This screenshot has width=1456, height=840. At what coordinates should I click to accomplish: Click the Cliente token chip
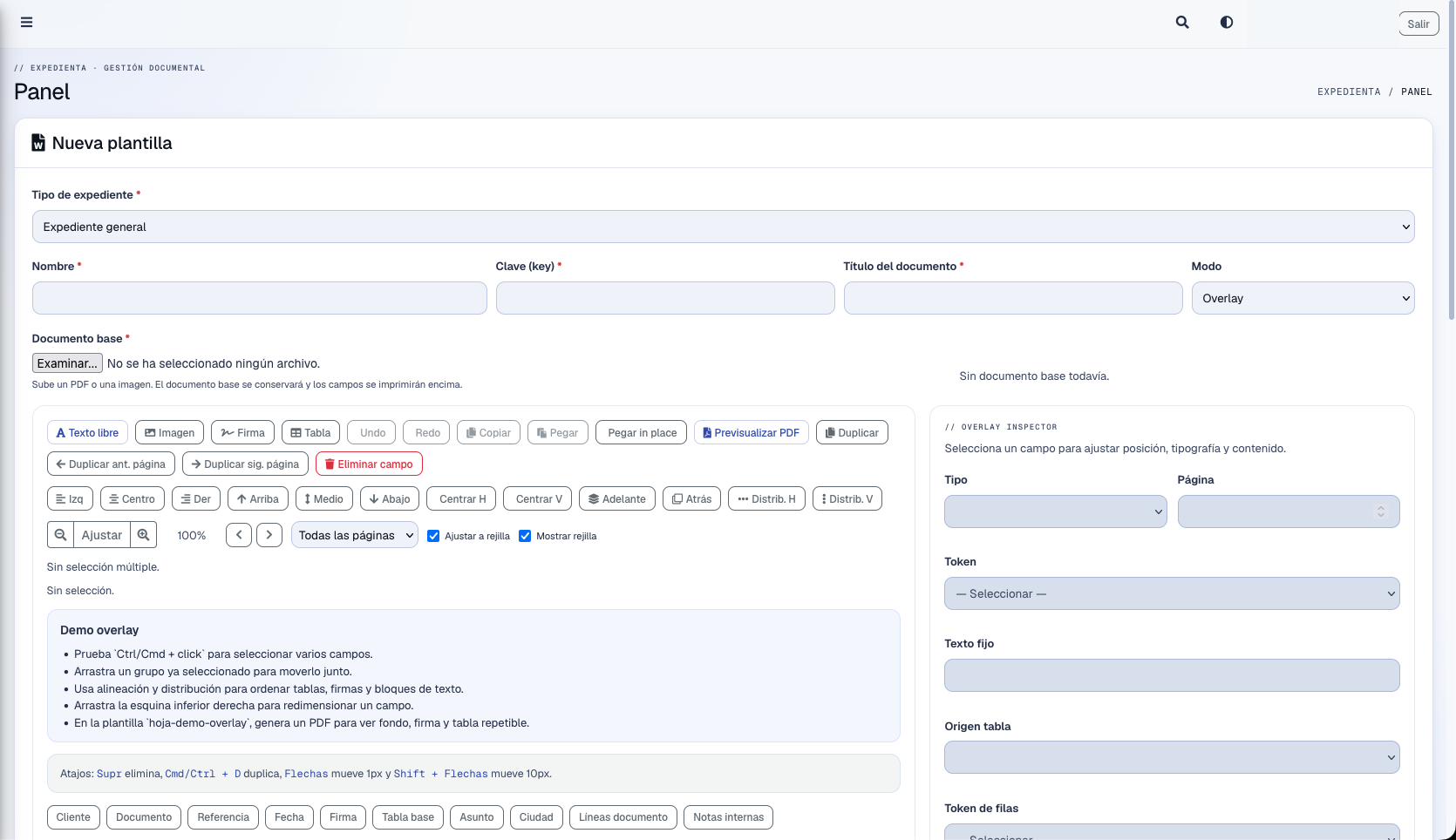pos(73,817)
